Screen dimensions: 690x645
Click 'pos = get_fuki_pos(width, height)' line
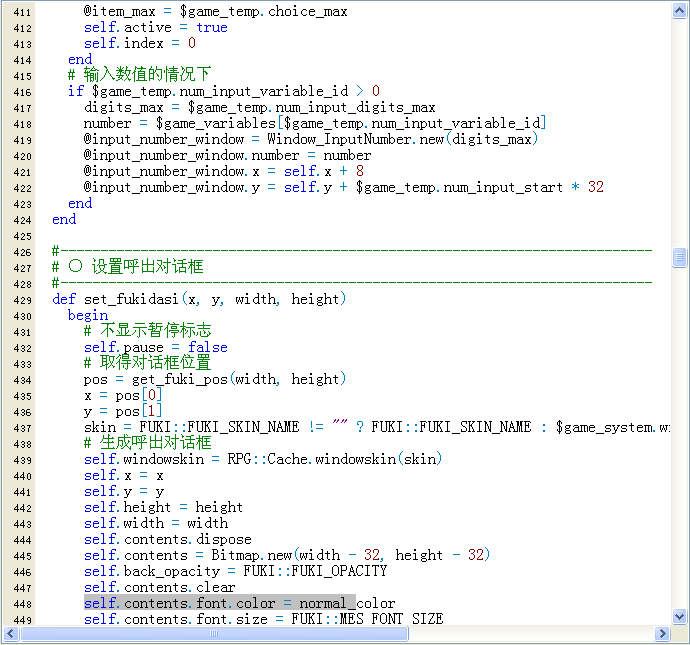[215, 379]
